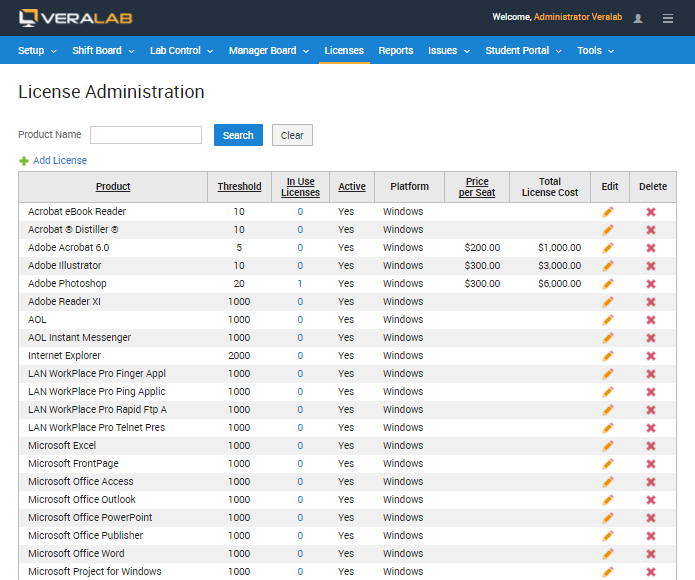Image resolution: width=695 pixels, height=580 pixels.
Task: Expand the Manager Board menu
Action: tap(269, 51)
